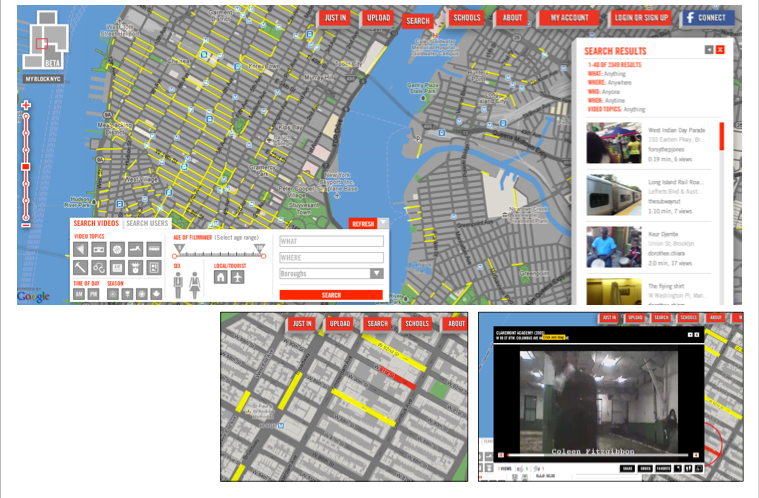Collapse search panel with arrow beside Refresh

coord(383,223)
